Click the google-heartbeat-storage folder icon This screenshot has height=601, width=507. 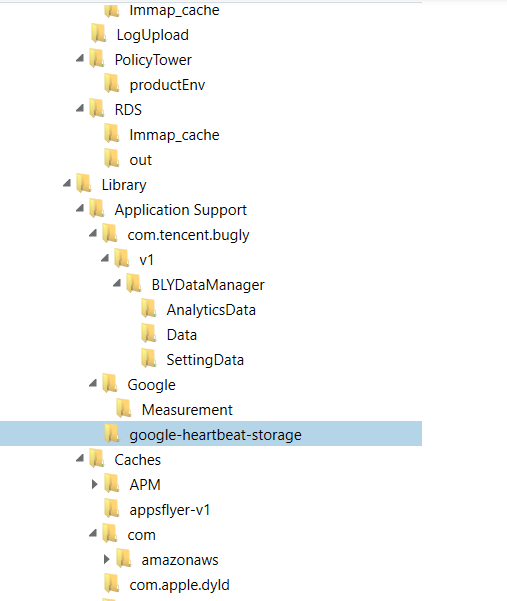click(x=112, y=434)
